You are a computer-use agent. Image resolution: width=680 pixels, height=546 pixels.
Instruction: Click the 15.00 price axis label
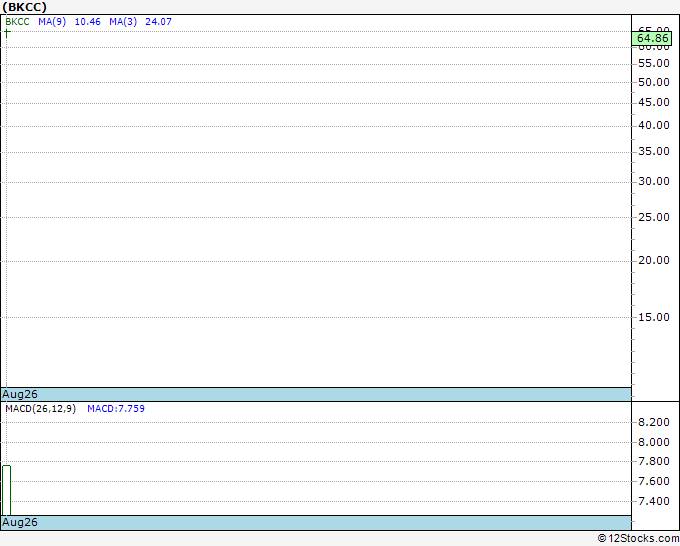pos(654,317)
